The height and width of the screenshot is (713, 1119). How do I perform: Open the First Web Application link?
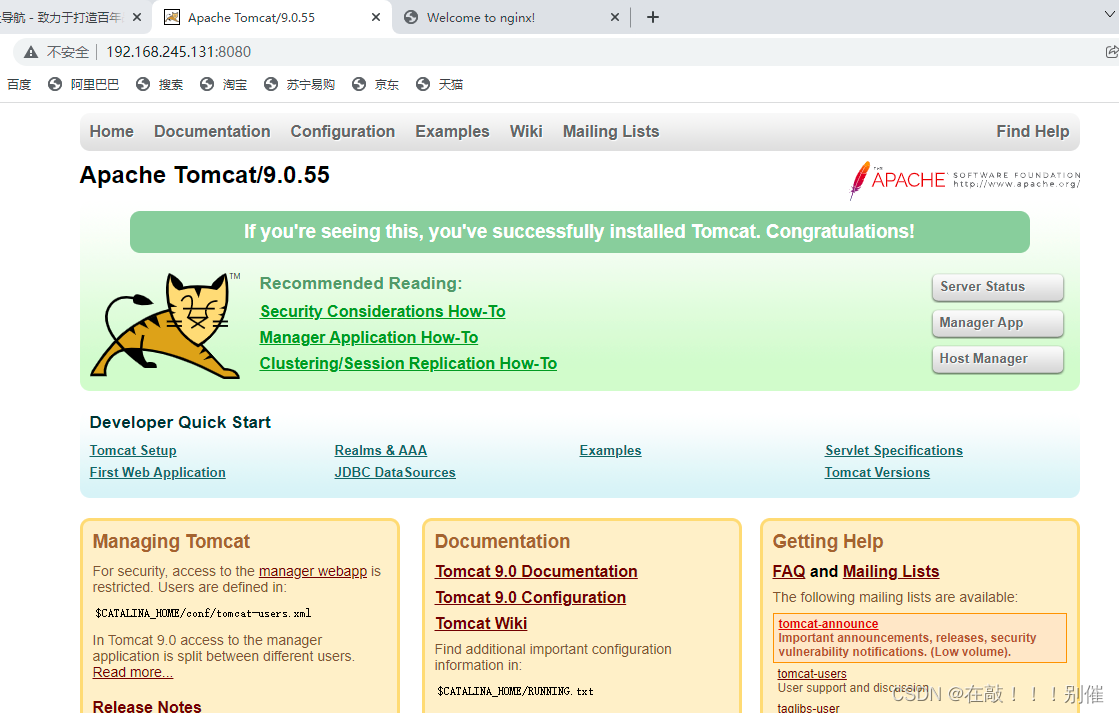[x=158, y=472]
